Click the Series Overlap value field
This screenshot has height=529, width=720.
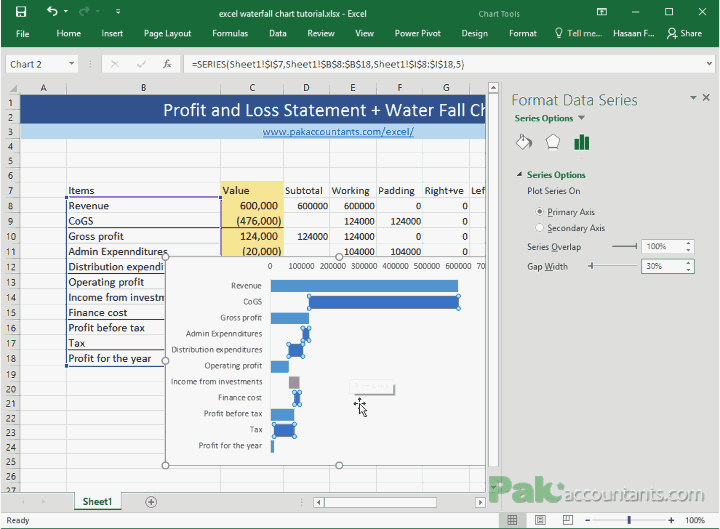pos(662,247)
